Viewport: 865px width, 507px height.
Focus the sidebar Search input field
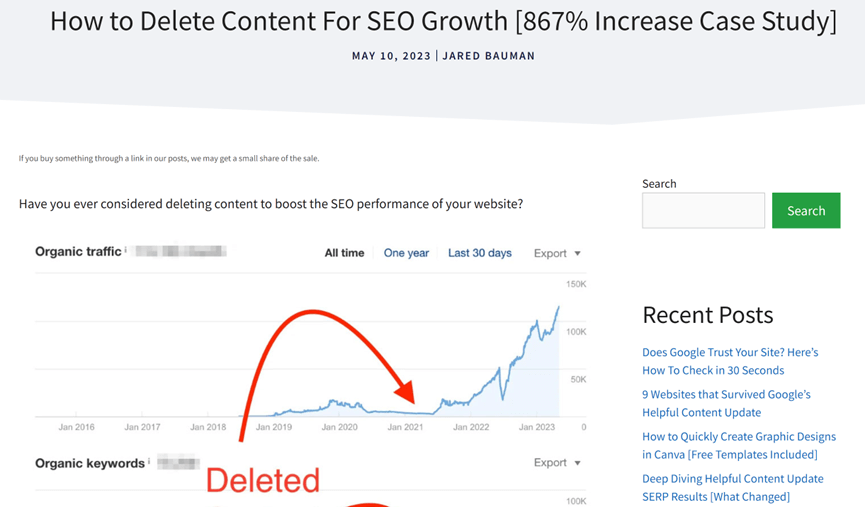pos(703,210)
